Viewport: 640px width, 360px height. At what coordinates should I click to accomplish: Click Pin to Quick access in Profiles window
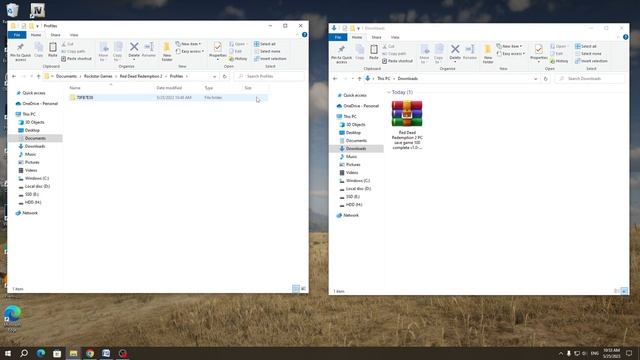[x=20, y=52]
